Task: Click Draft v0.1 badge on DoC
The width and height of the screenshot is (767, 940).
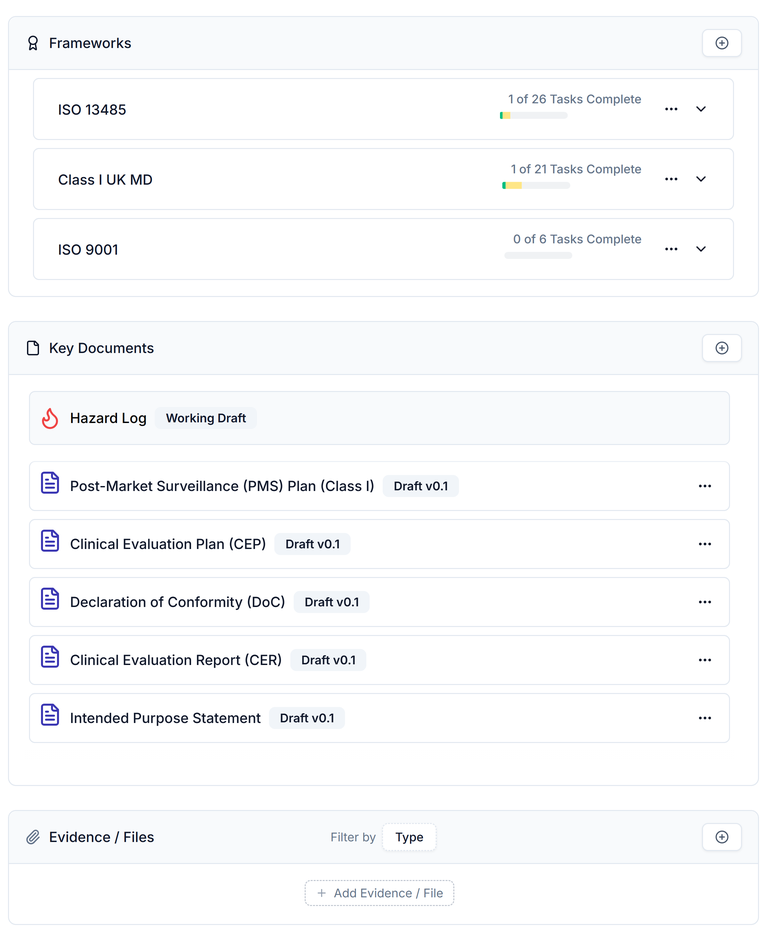Action: (332, 602)
